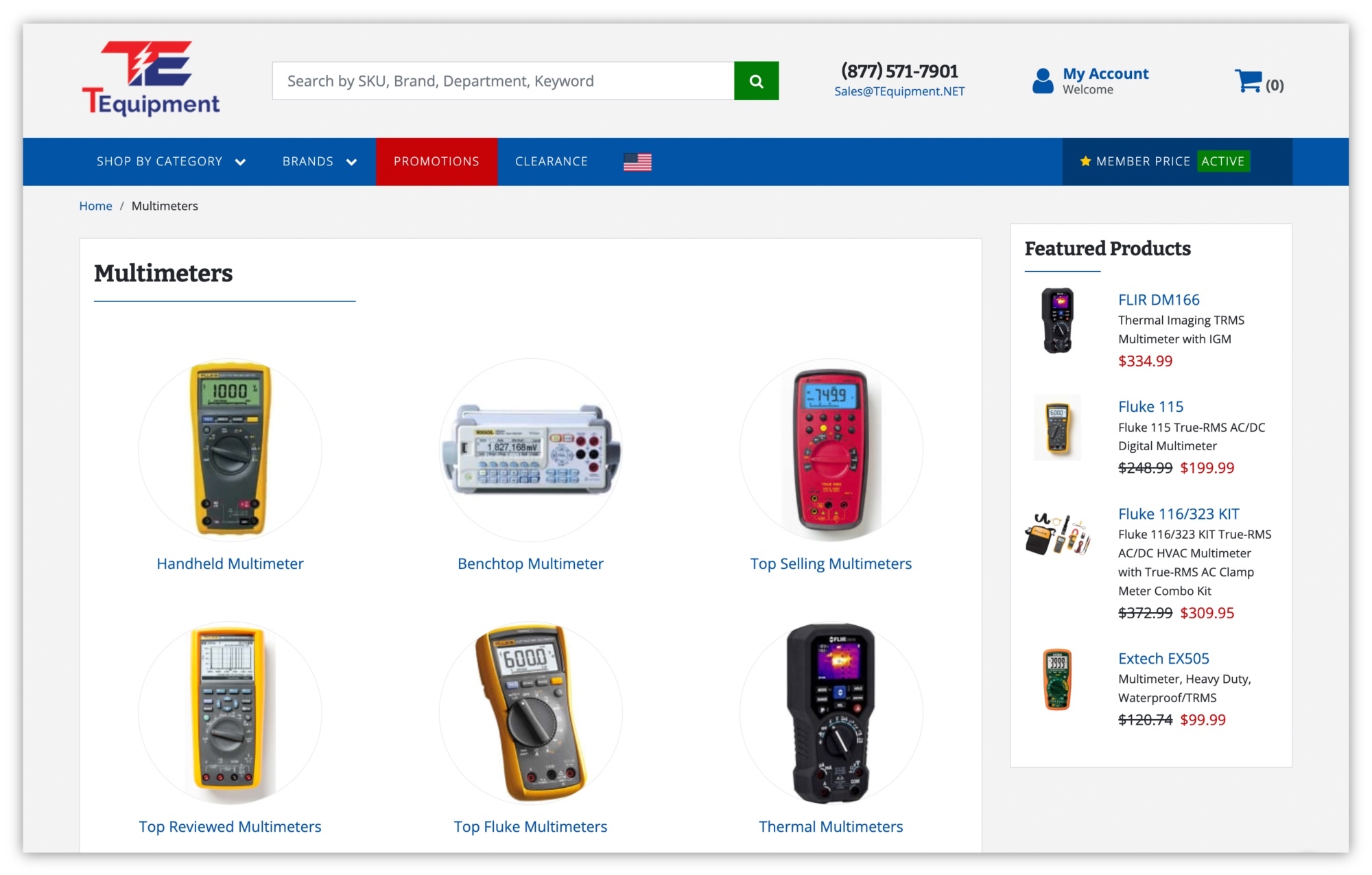The height and width of the screenshot is (875, 1372).
Task: Click the Member Price star icon
Action: pyautogui.click(x=1085, y=161)
